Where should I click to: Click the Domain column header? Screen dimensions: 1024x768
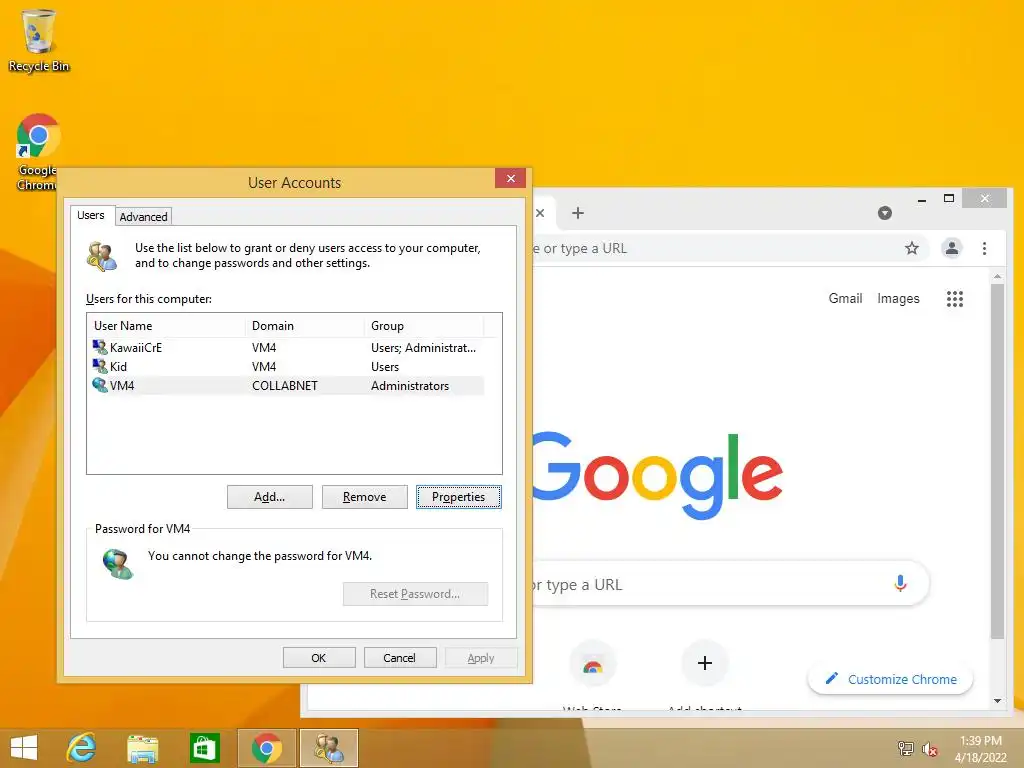(x=304, y=325)
